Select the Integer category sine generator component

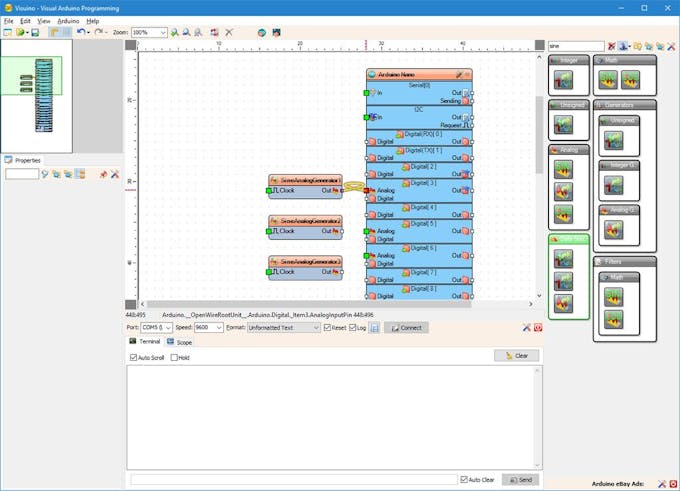tap(563, 81)
